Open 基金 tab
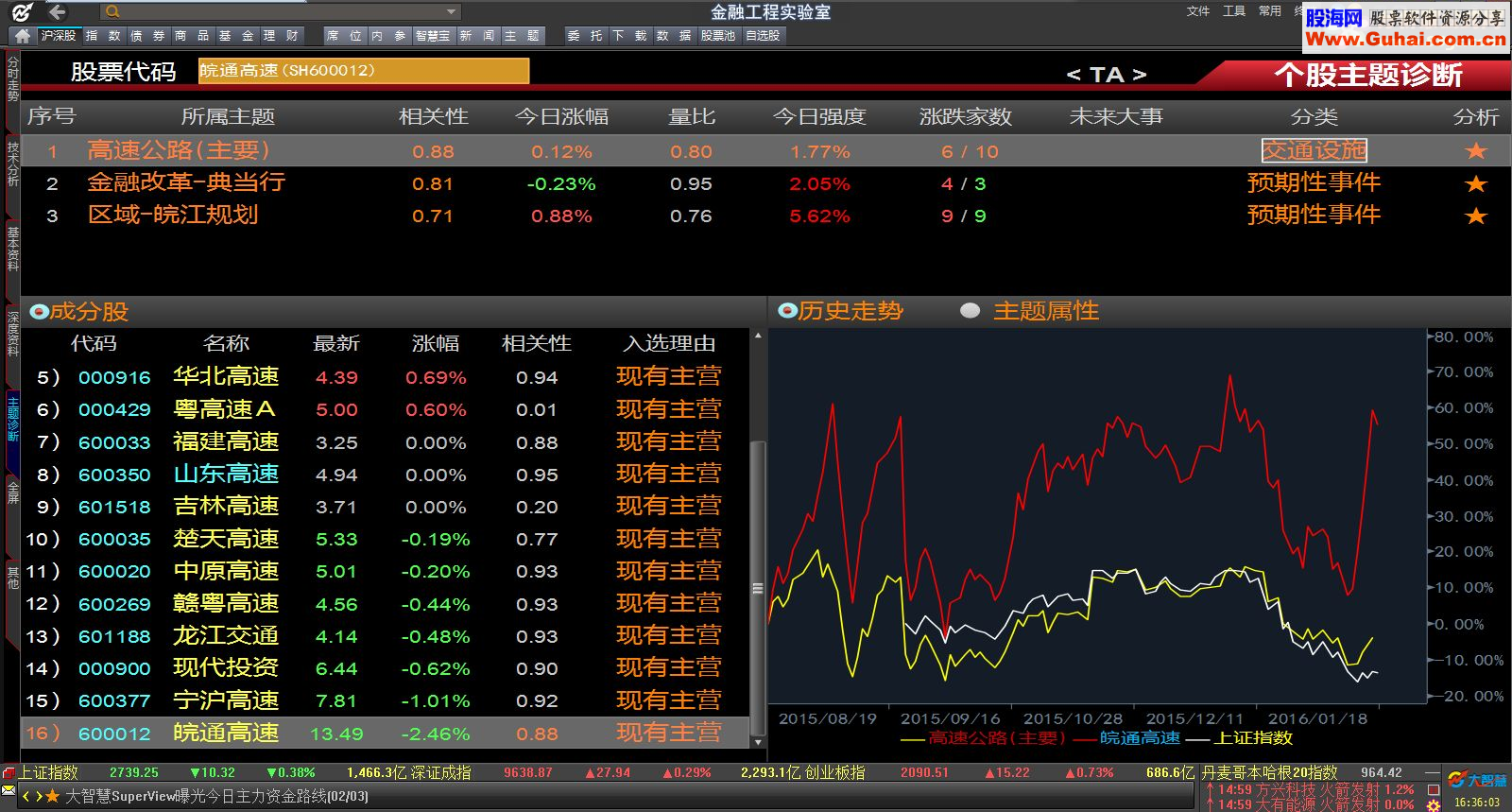Screen dimensions: 1512x812 click(236, 36)
